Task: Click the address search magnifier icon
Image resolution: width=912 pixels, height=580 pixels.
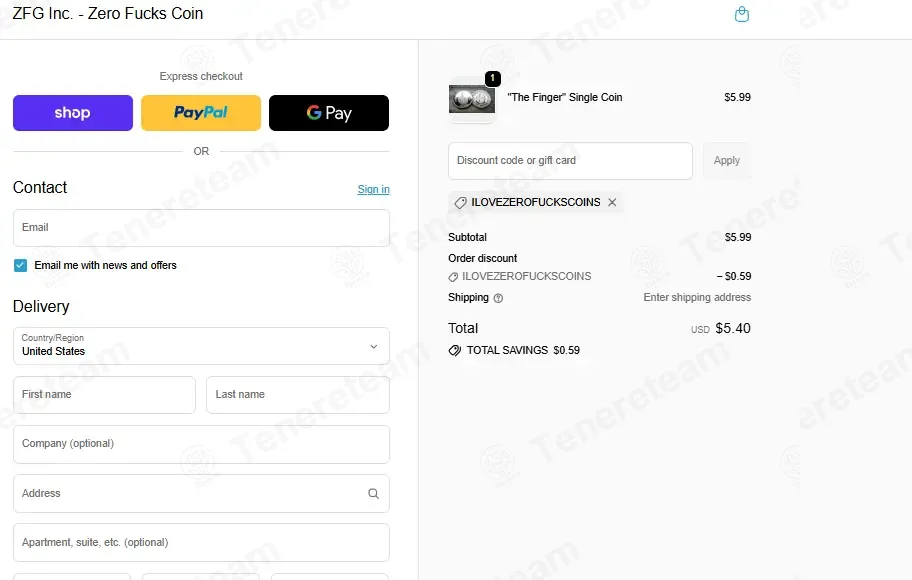Action: (x=373, y=494)
